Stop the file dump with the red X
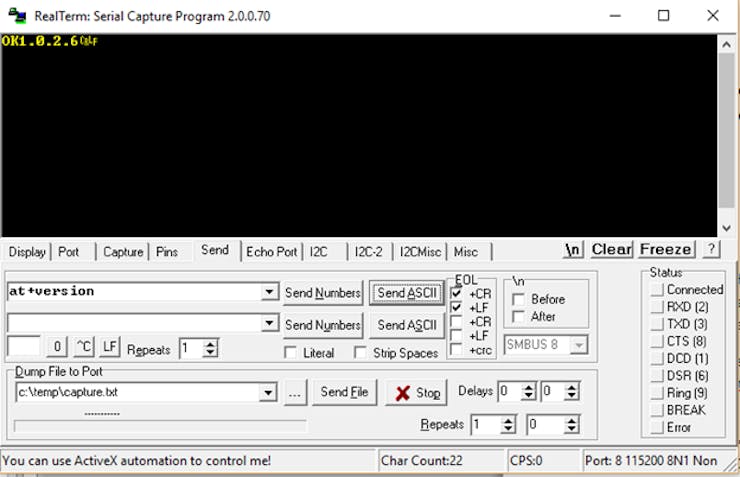 point(416,393)
